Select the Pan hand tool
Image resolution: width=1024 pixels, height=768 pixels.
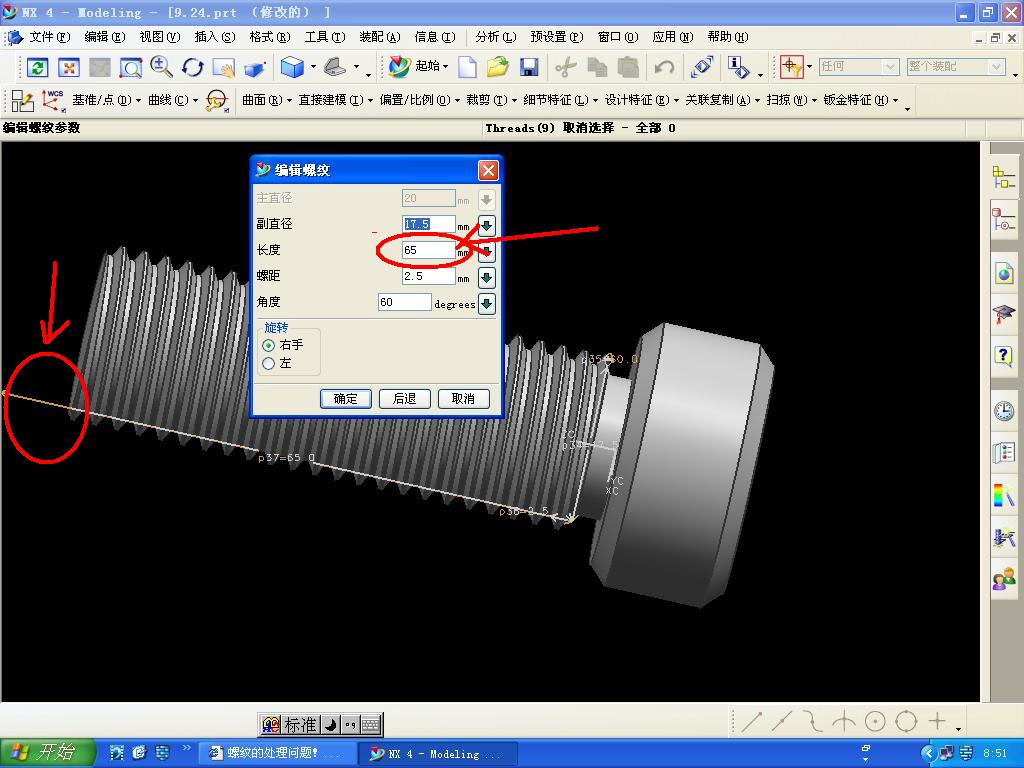[224, 67]
